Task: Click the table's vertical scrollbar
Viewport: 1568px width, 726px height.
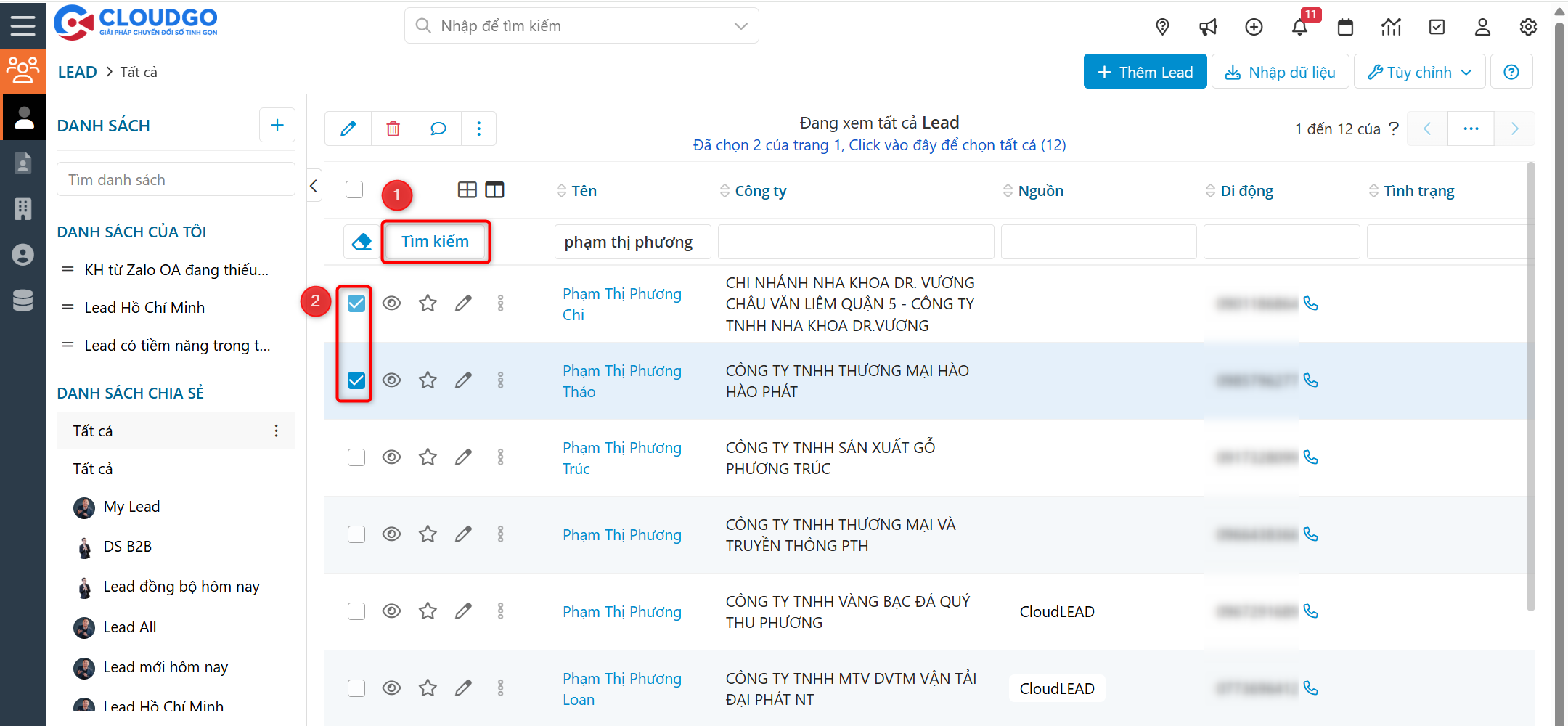Action: pos(1530,385)
